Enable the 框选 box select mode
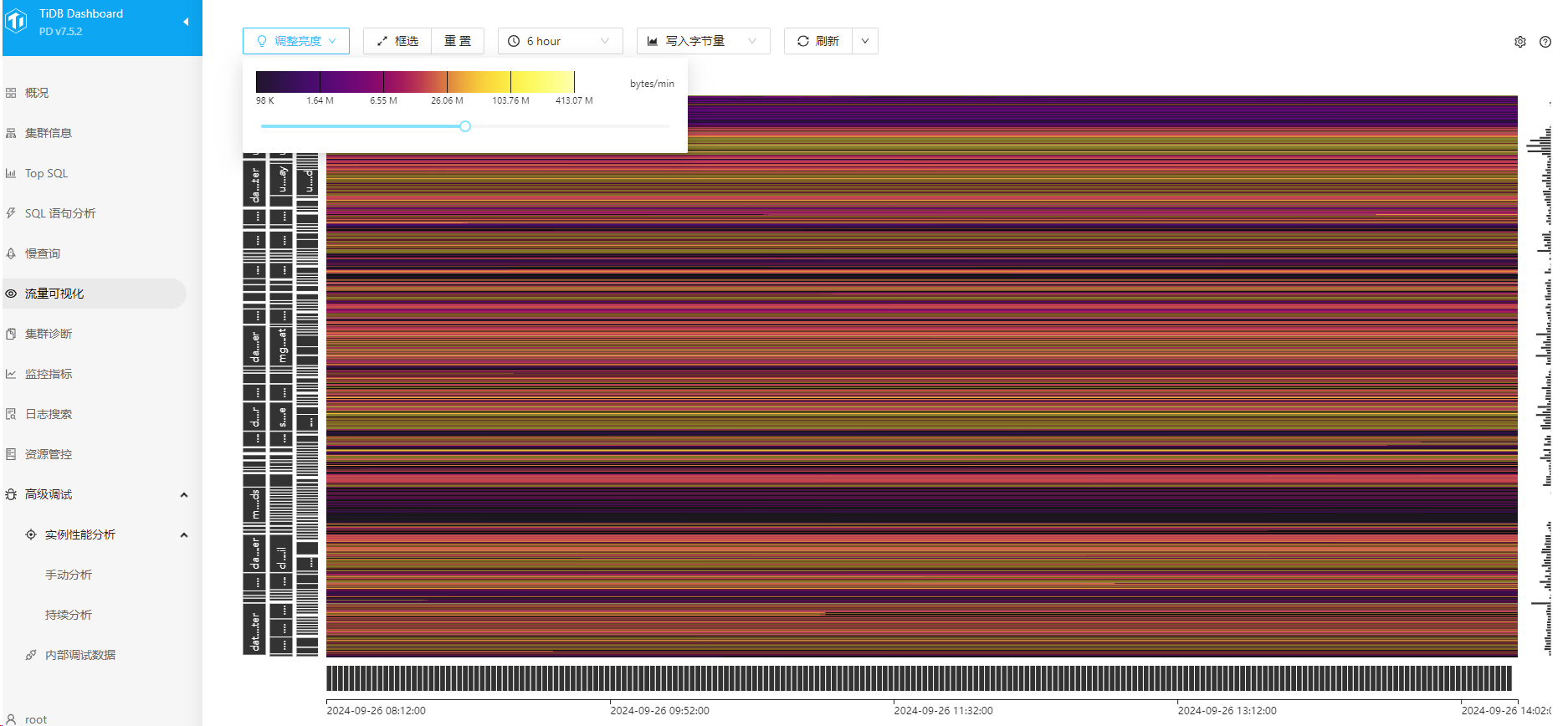1568x726 pixels. (397, 41)
